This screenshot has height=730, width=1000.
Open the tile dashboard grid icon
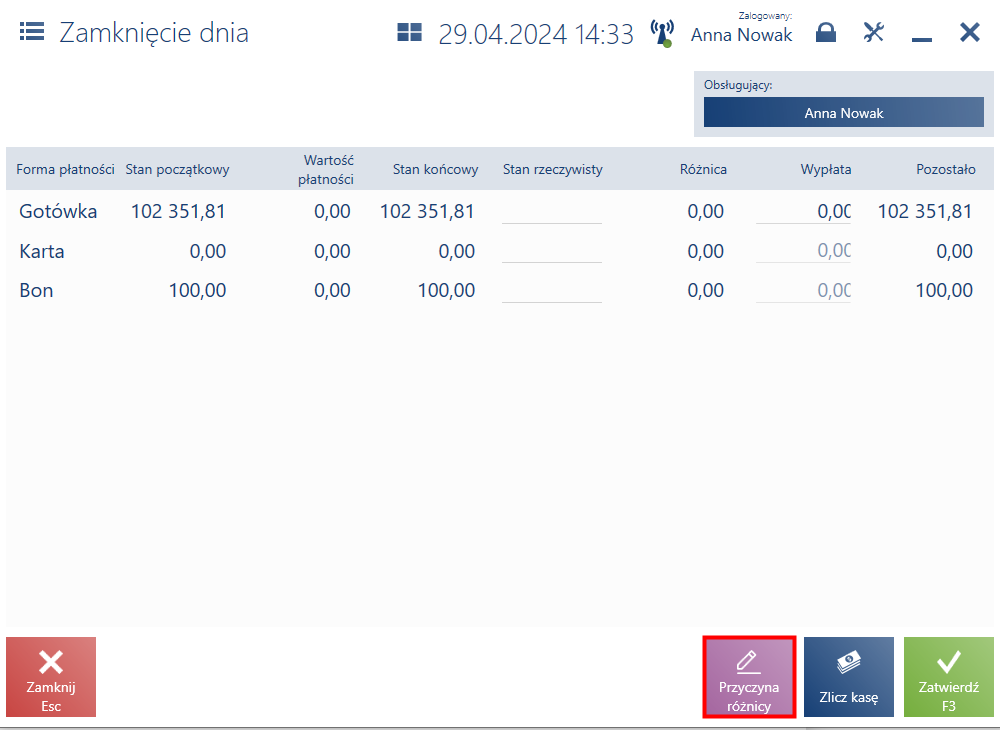409,32
